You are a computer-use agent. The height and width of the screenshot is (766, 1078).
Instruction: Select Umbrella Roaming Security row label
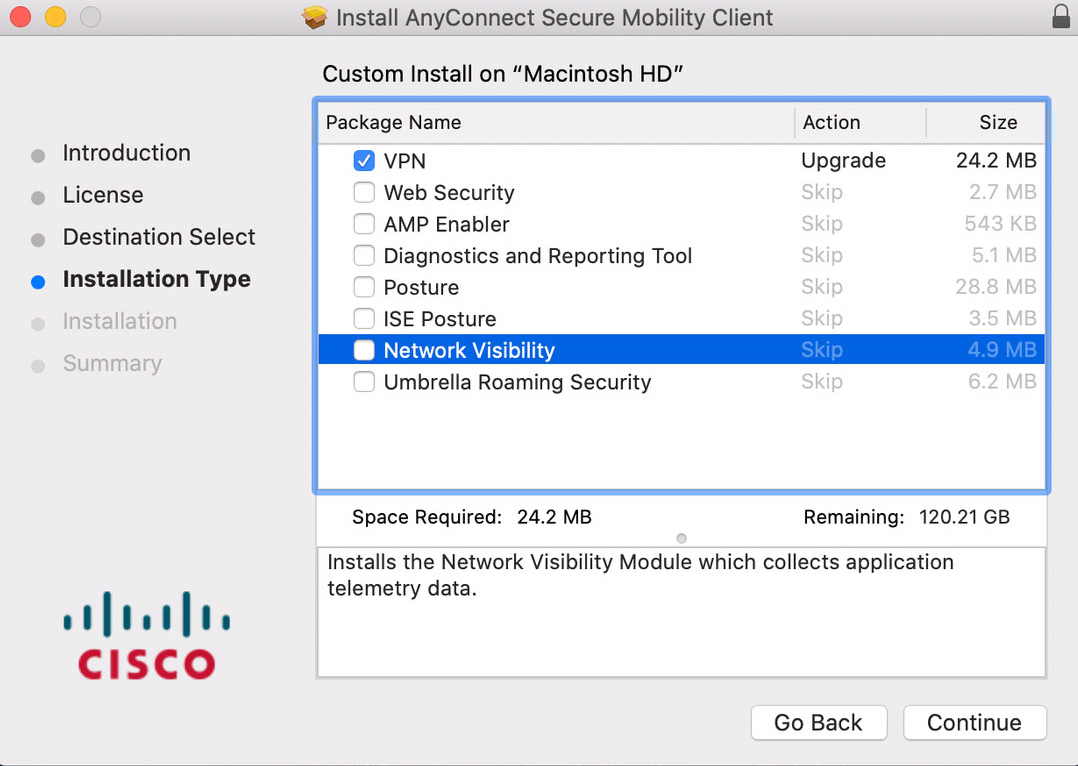point(517,382)
